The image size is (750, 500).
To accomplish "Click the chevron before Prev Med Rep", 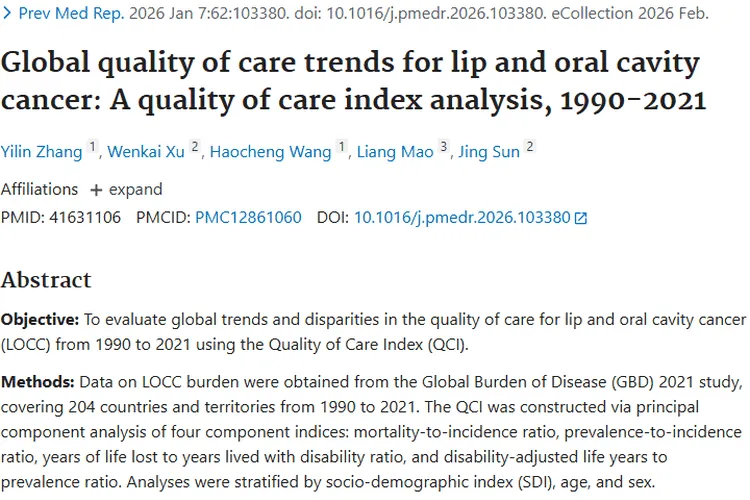I will (x=8, y=15).
